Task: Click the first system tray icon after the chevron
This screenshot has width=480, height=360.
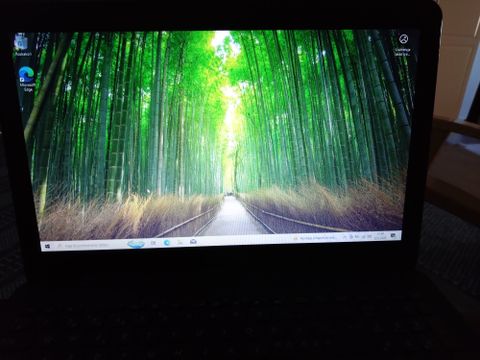Action: (351, 237)
